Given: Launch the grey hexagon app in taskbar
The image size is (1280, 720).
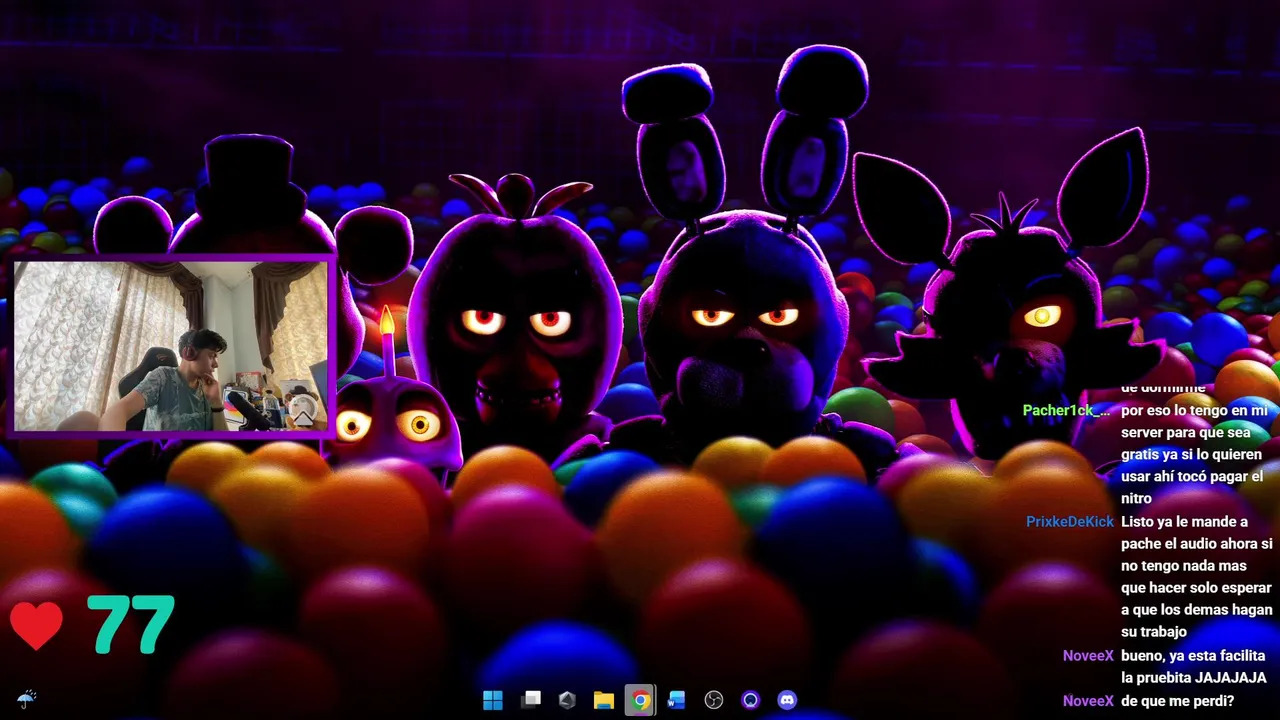Looking at the screenshot, I should pos(567,700).
